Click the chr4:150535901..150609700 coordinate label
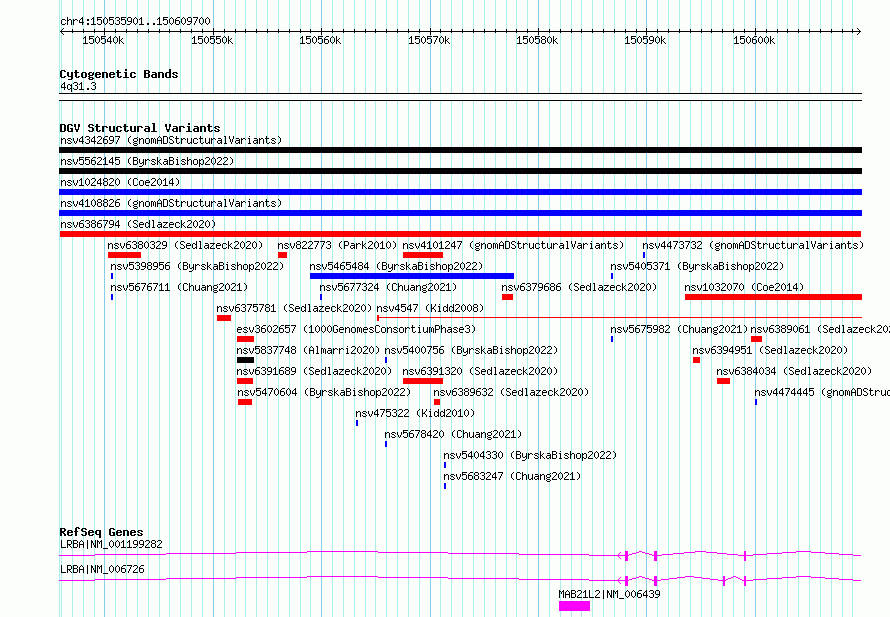 (135, 22)
